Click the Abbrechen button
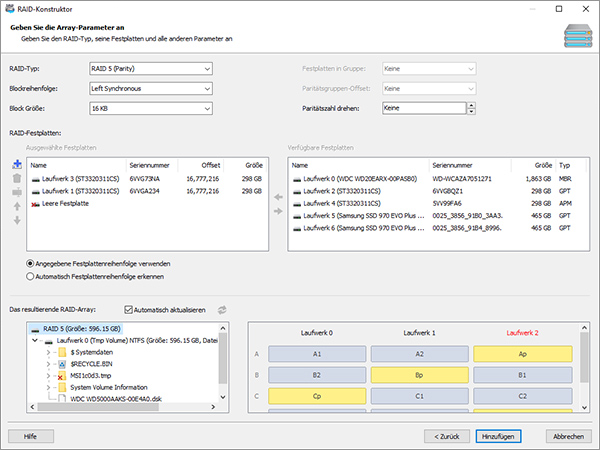Screen dimensions: 600x450 (568, 436)
